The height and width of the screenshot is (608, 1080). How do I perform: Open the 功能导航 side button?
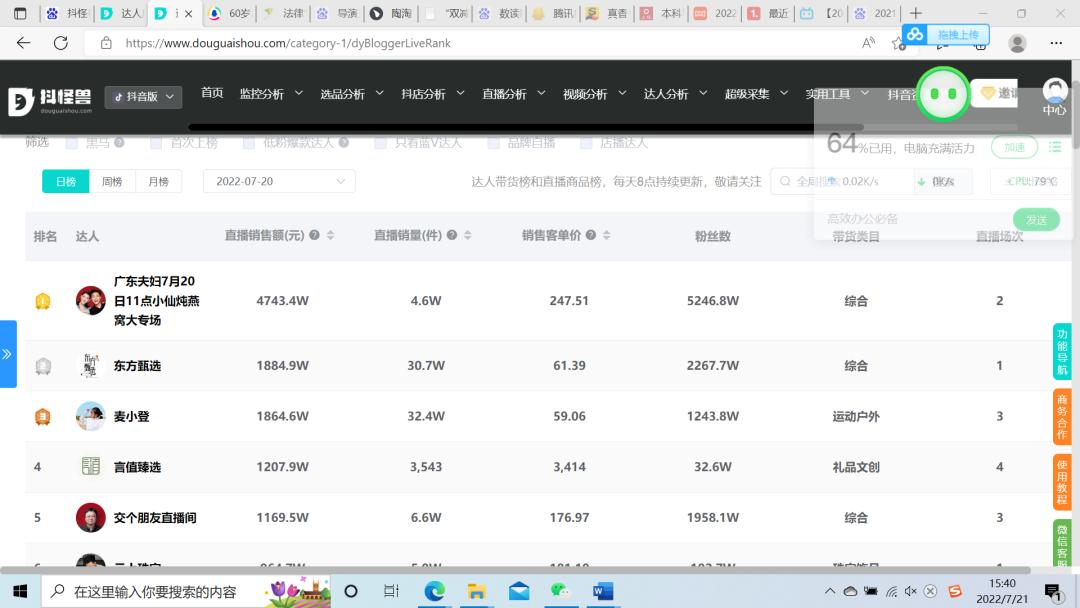(1062, 352)
